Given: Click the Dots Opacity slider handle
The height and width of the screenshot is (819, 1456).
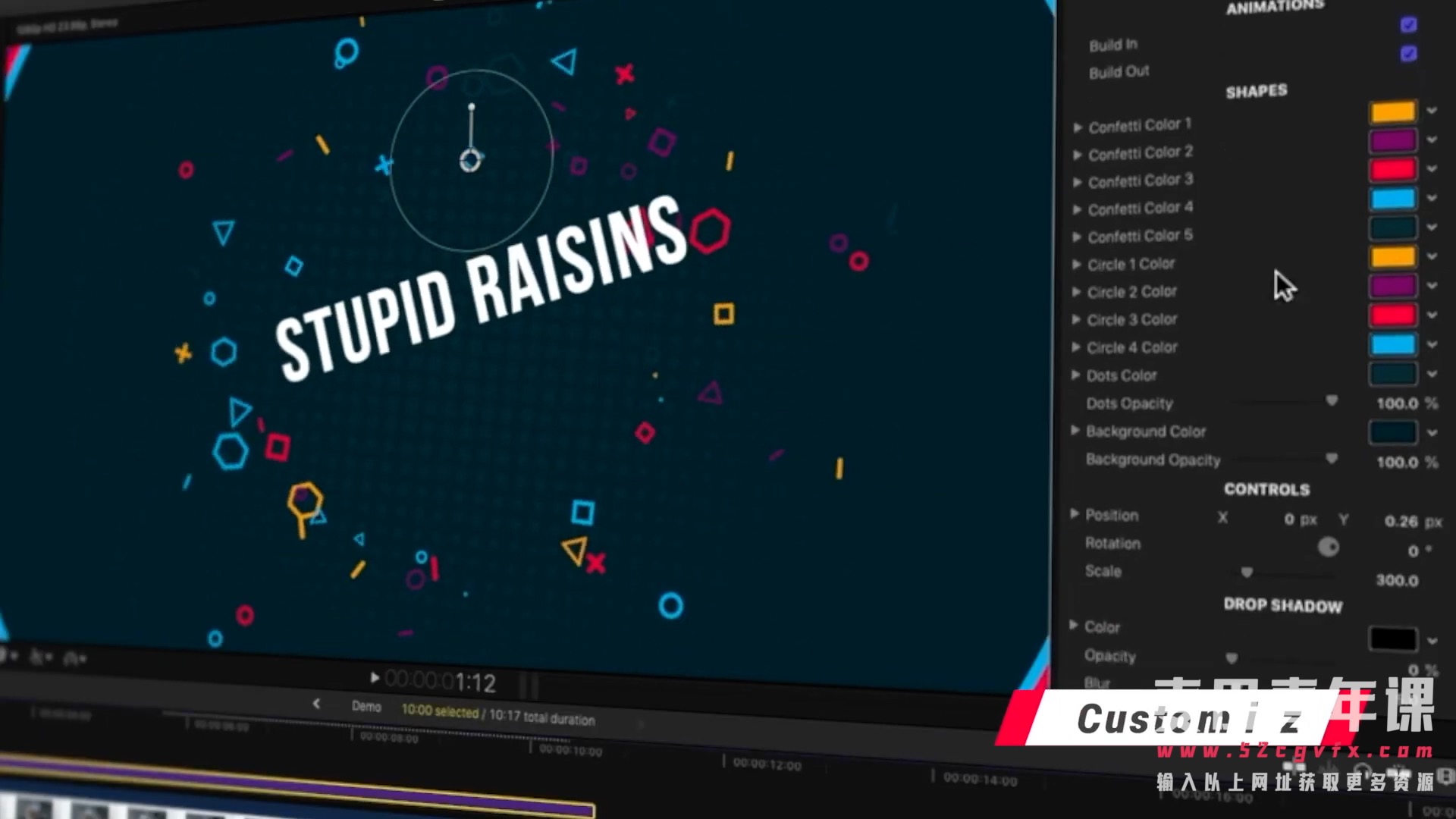Looking at the screenshot, I should (1332, 400).
